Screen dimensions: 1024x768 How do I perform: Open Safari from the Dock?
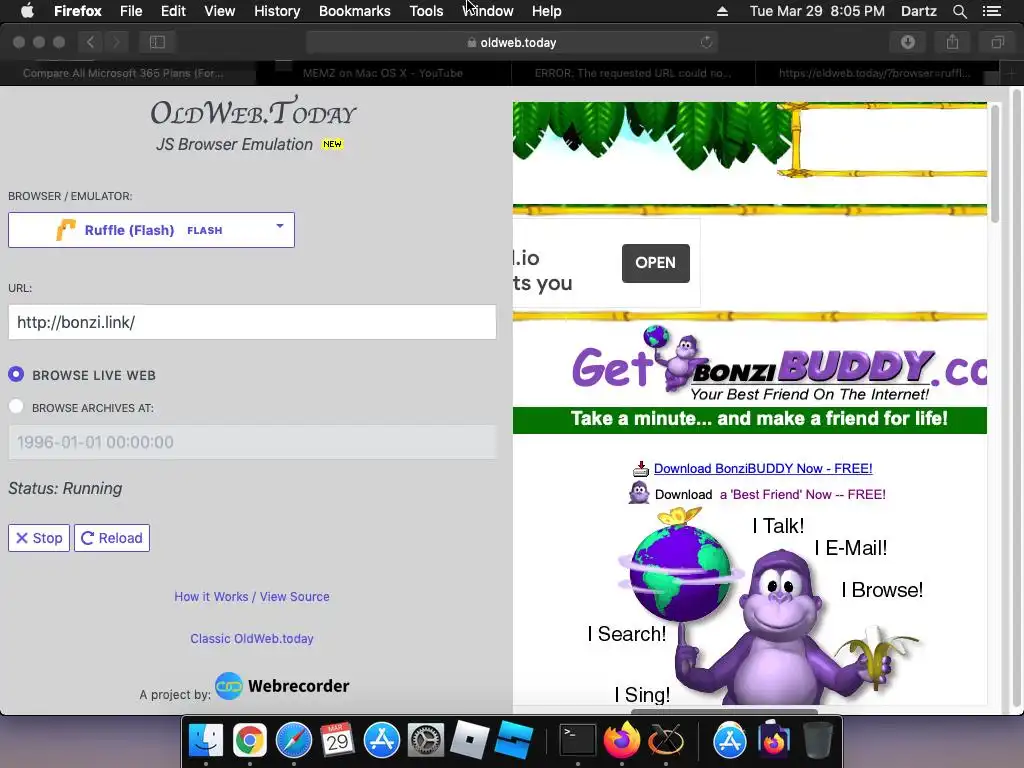click(x=294, y=741)
